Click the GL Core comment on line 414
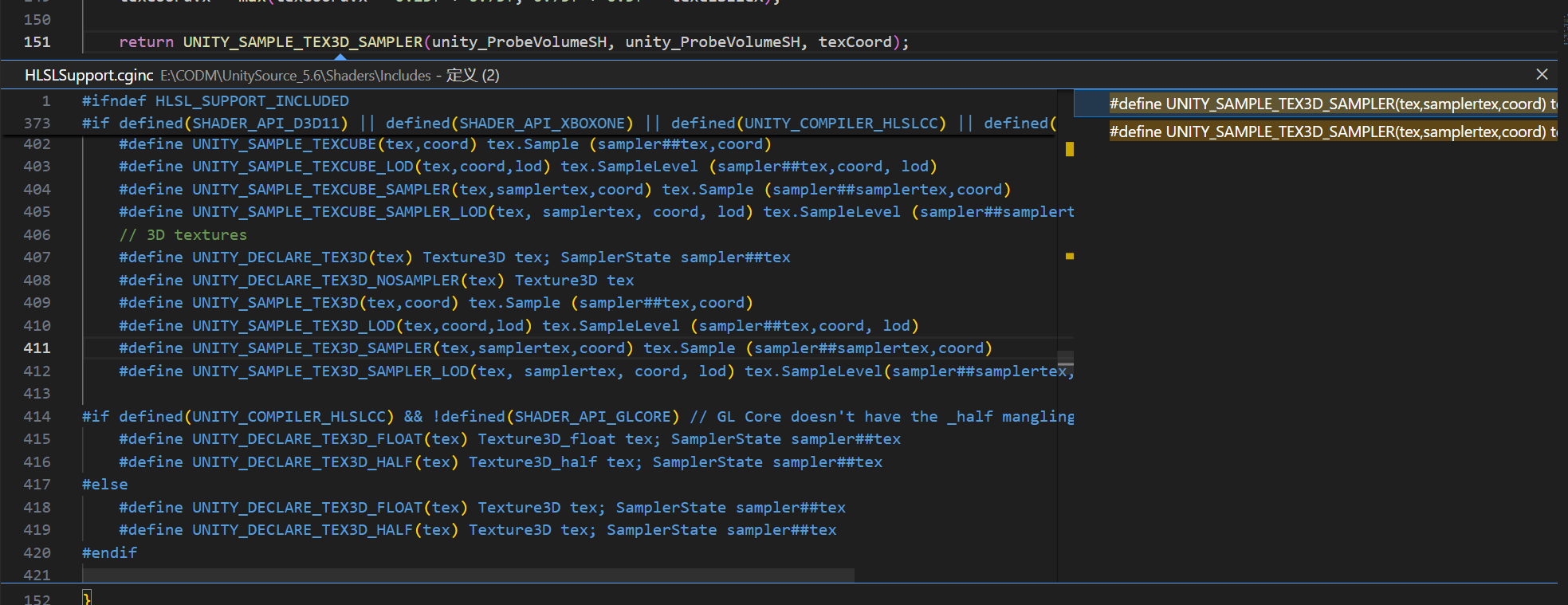The image size is (1568, 605). pos(882,417)
